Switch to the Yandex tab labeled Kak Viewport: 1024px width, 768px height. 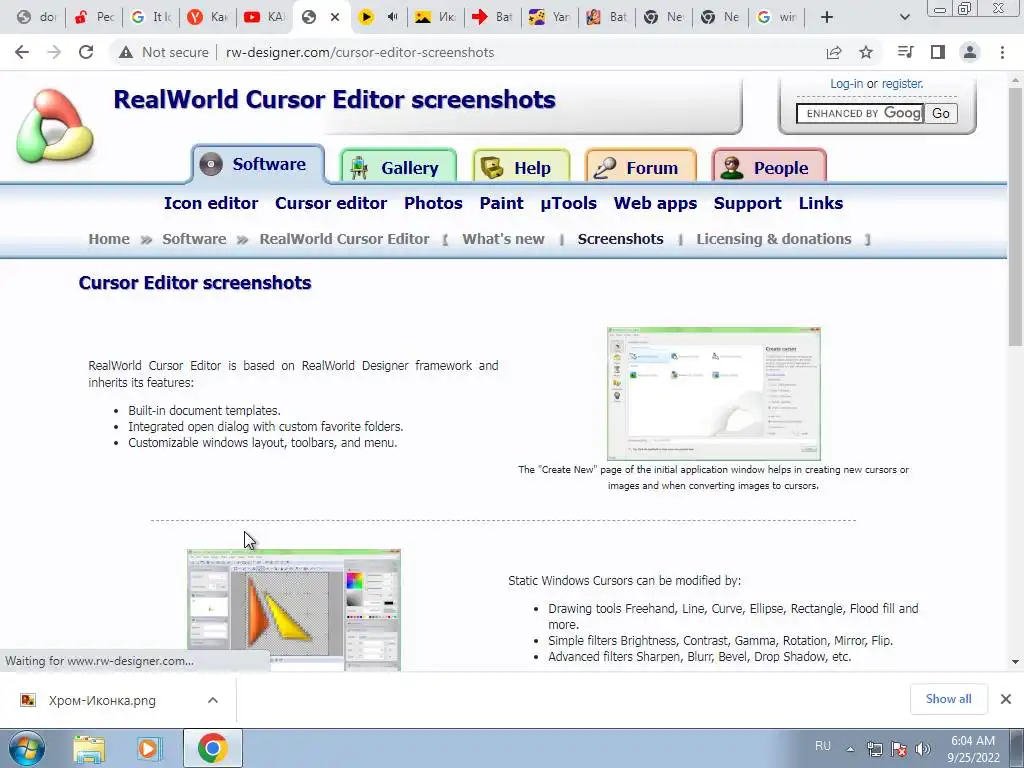[x=207, y=17]
